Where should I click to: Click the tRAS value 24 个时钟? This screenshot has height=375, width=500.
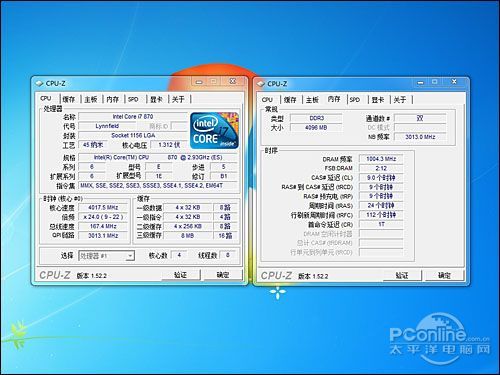tap(381, 205)
